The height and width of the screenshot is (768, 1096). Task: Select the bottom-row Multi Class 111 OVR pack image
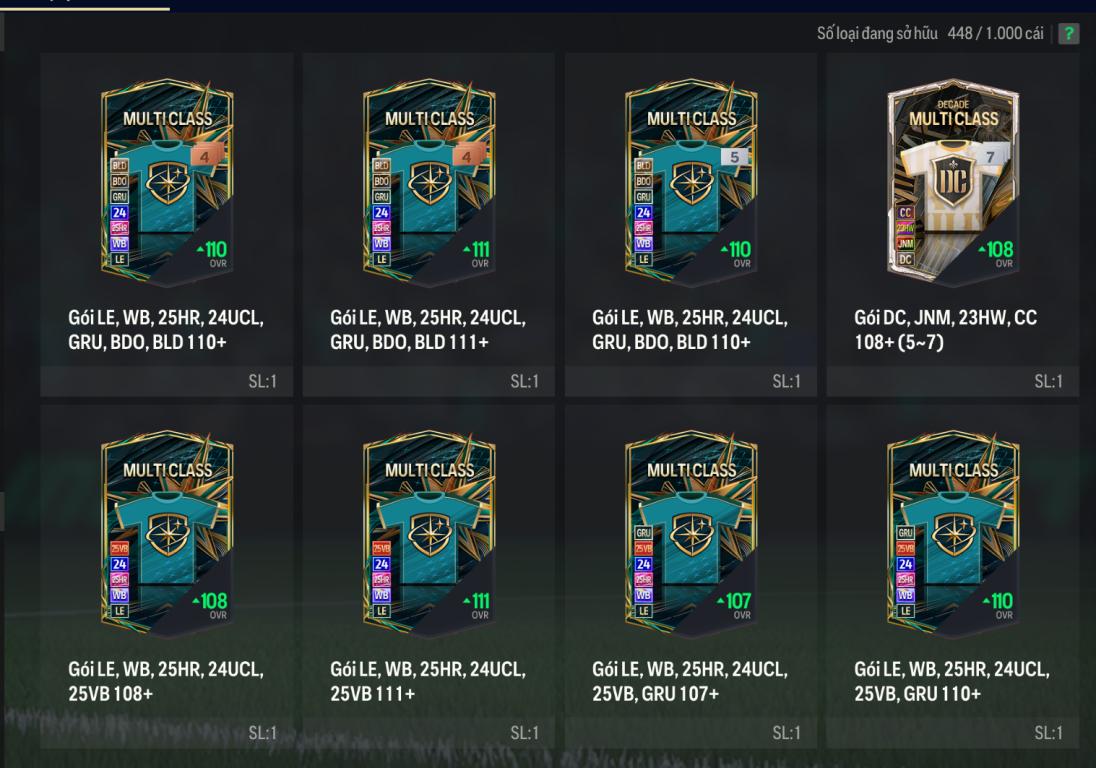[429, 535]
